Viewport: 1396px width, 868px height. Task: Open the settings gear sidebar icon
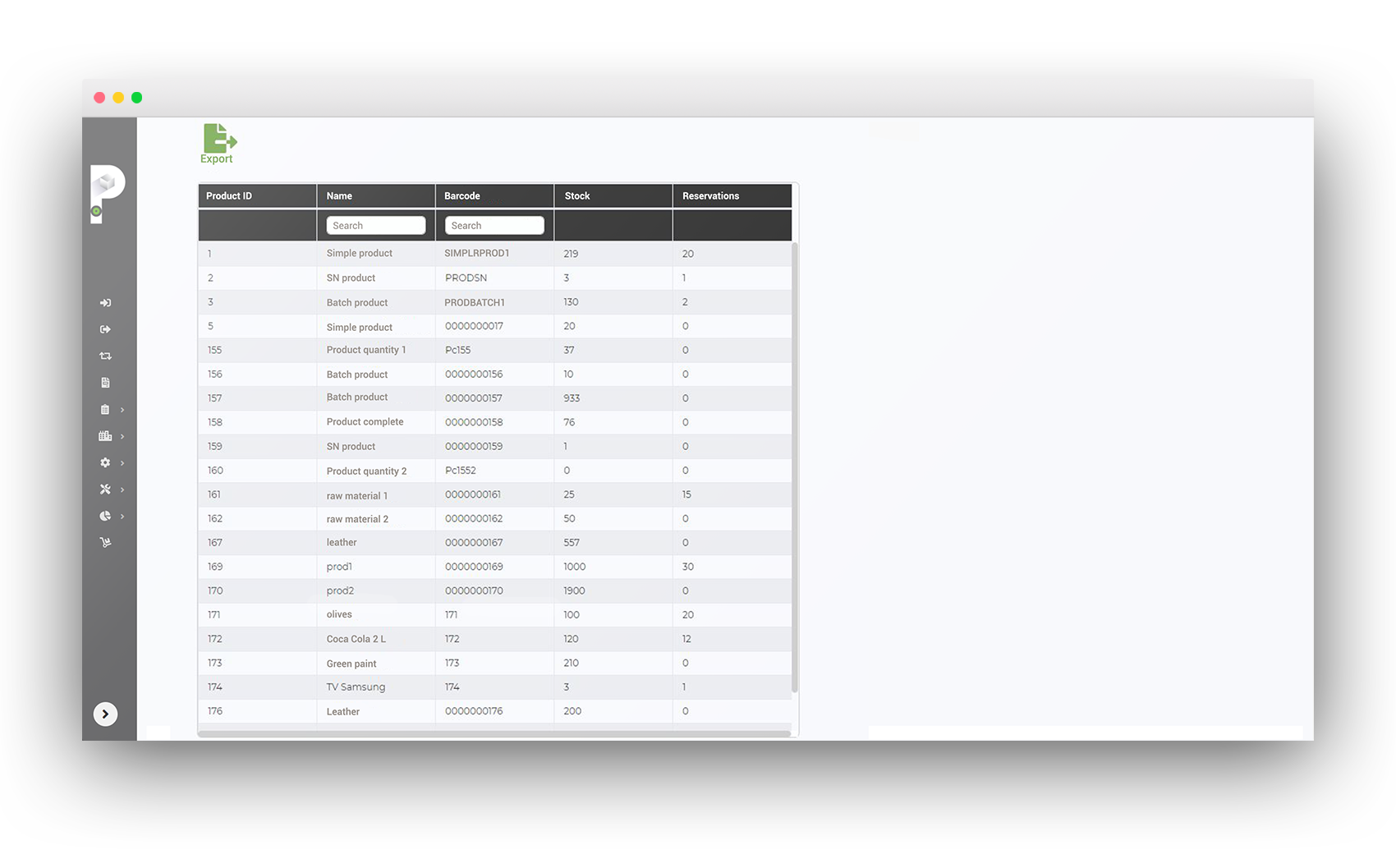coord(105,463)
